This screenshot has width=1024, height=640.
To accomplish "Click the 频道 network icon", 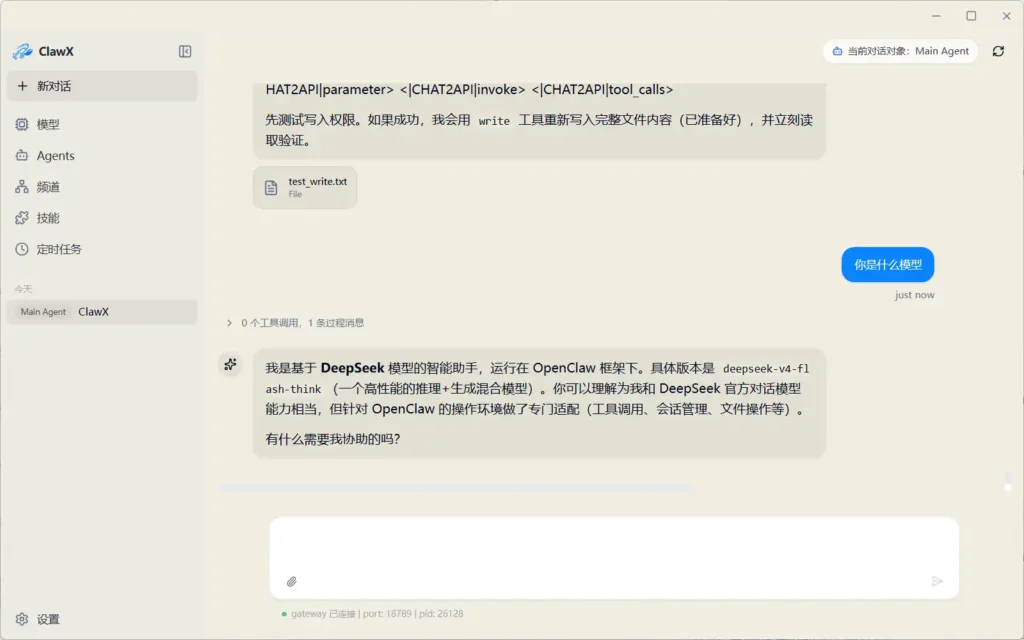I will pos(22,187).
